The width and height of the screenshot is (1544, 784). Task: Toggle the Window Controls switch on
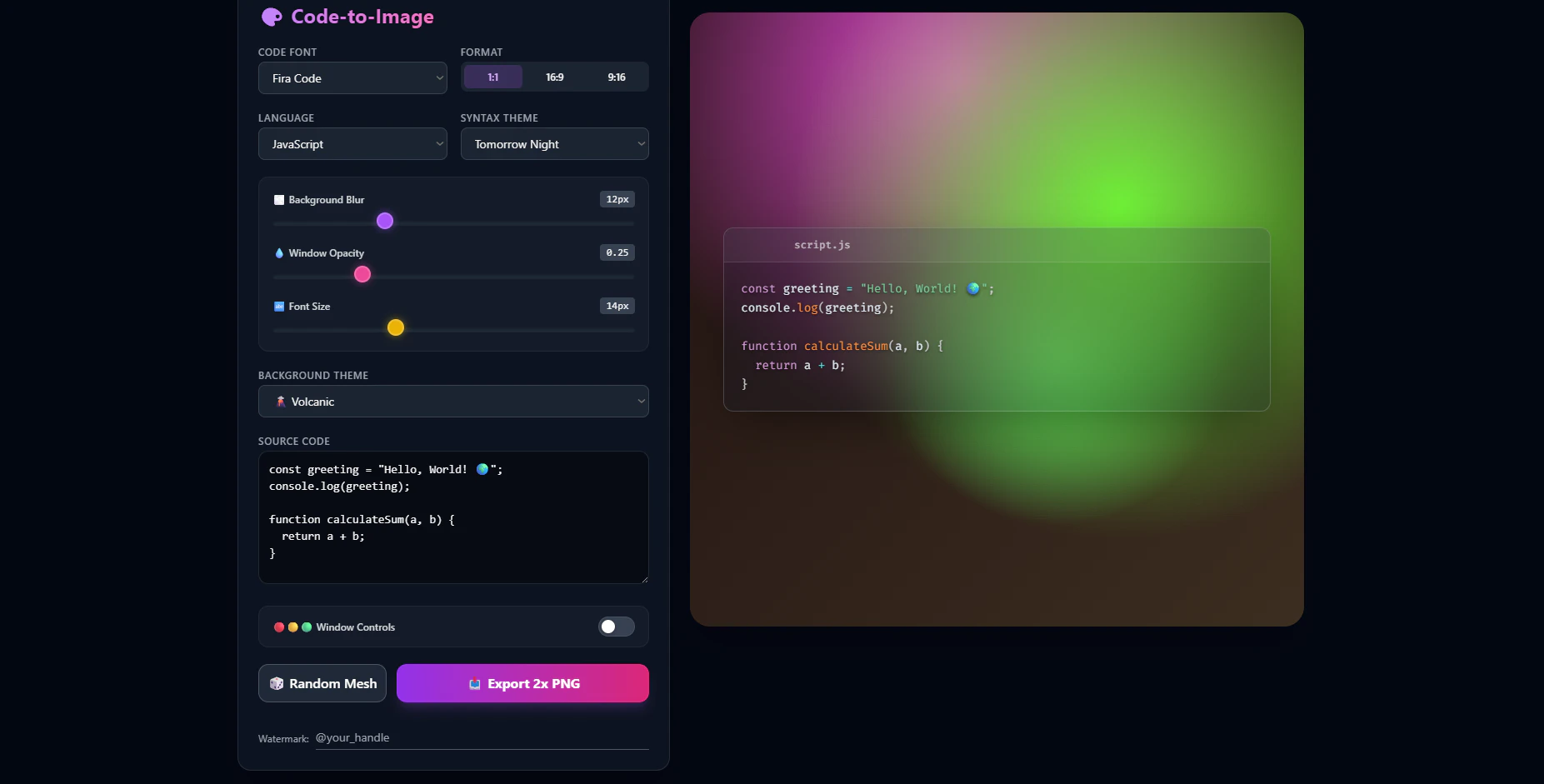point(617,627)
